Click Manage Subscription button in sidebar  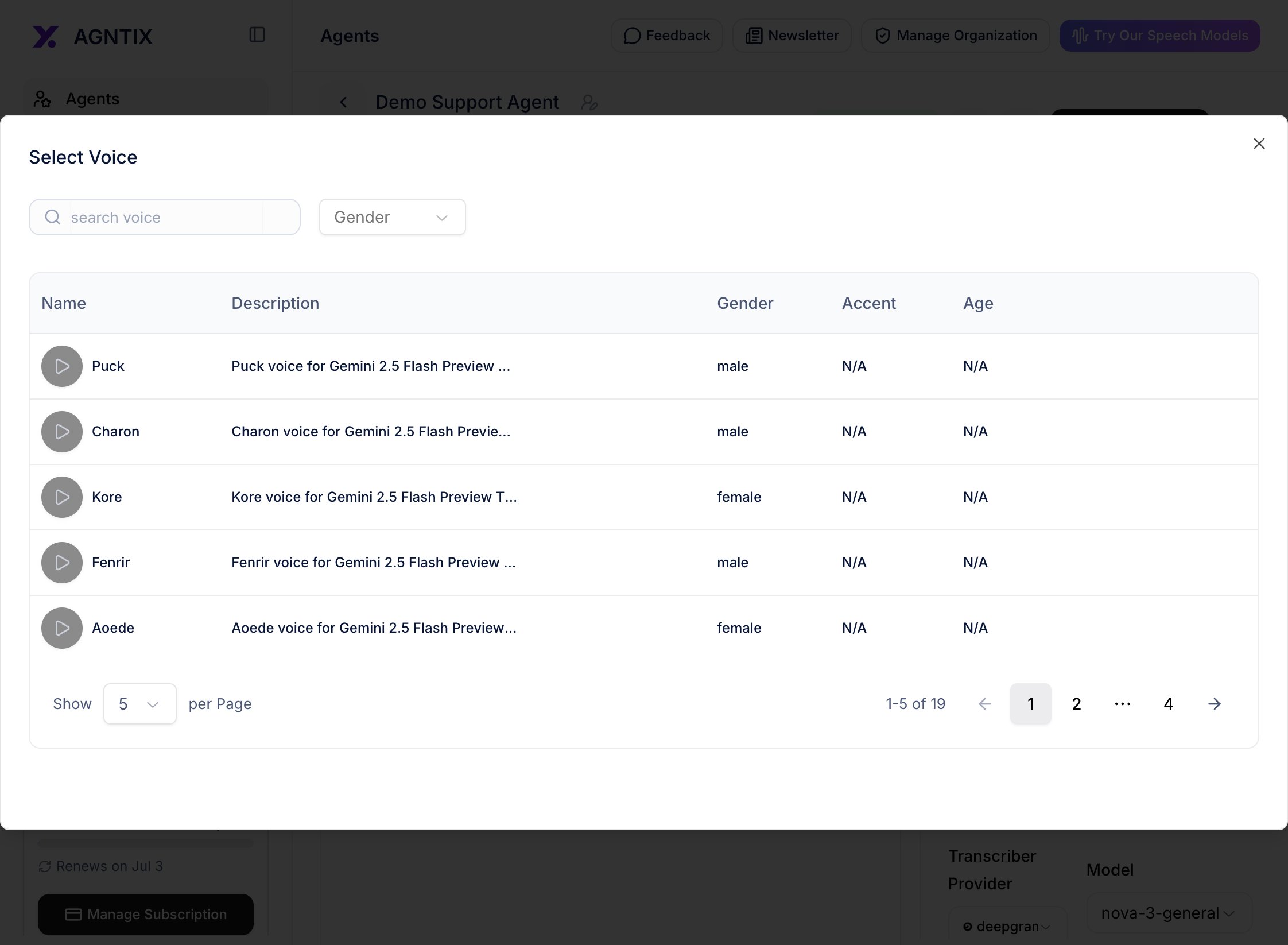[x=146, y=914]
